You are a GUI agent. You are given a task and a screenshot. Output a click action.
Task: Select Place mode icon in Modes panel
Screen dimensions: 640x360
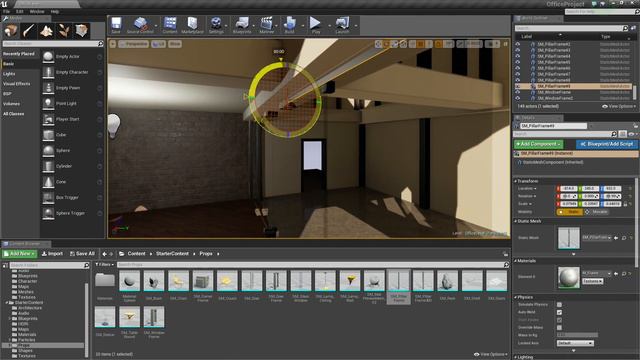pos(11,31)
